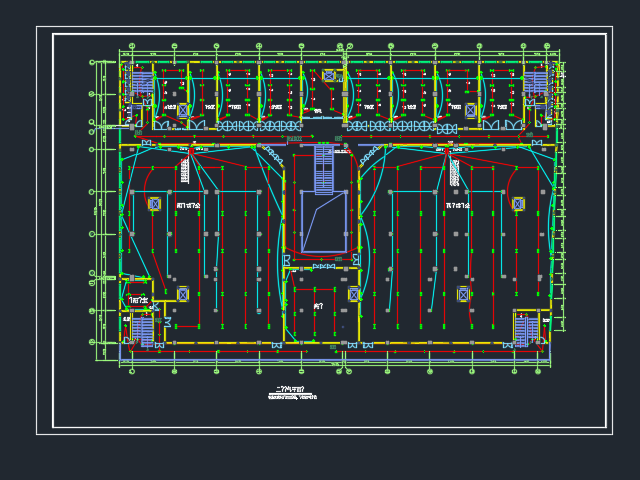
Task: Click the room label in the bottom-center room
Action: (318, 306)
